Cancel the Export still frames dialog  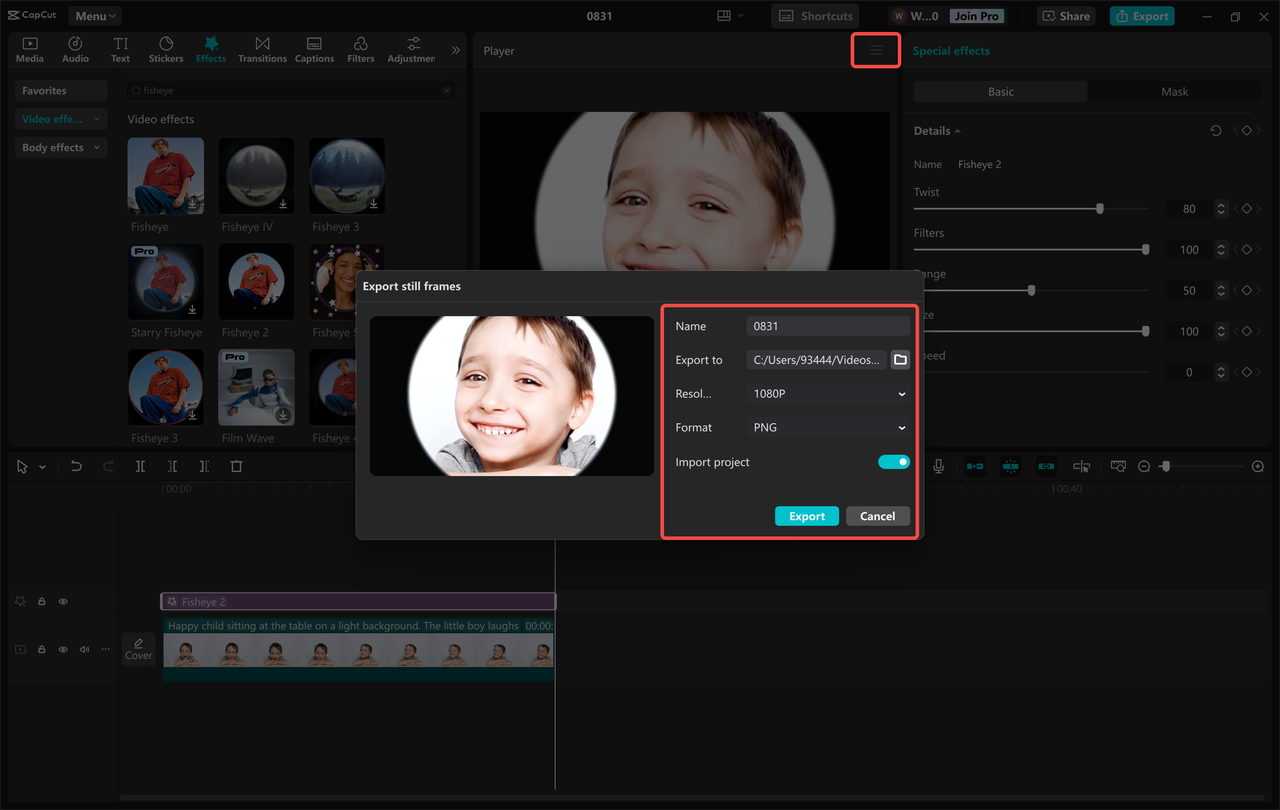coord(878,516)
